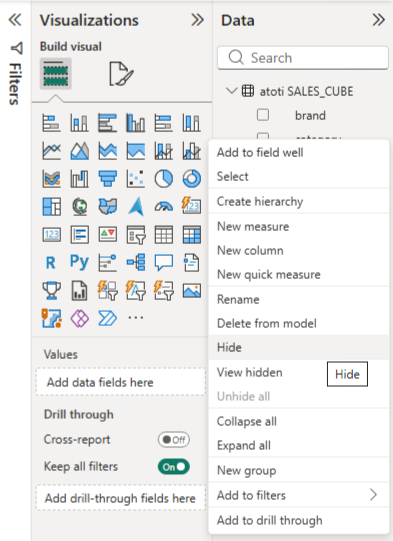393x541 pixels.
Task: Open get more visuals ellipsis
Action: pos(136,318)
